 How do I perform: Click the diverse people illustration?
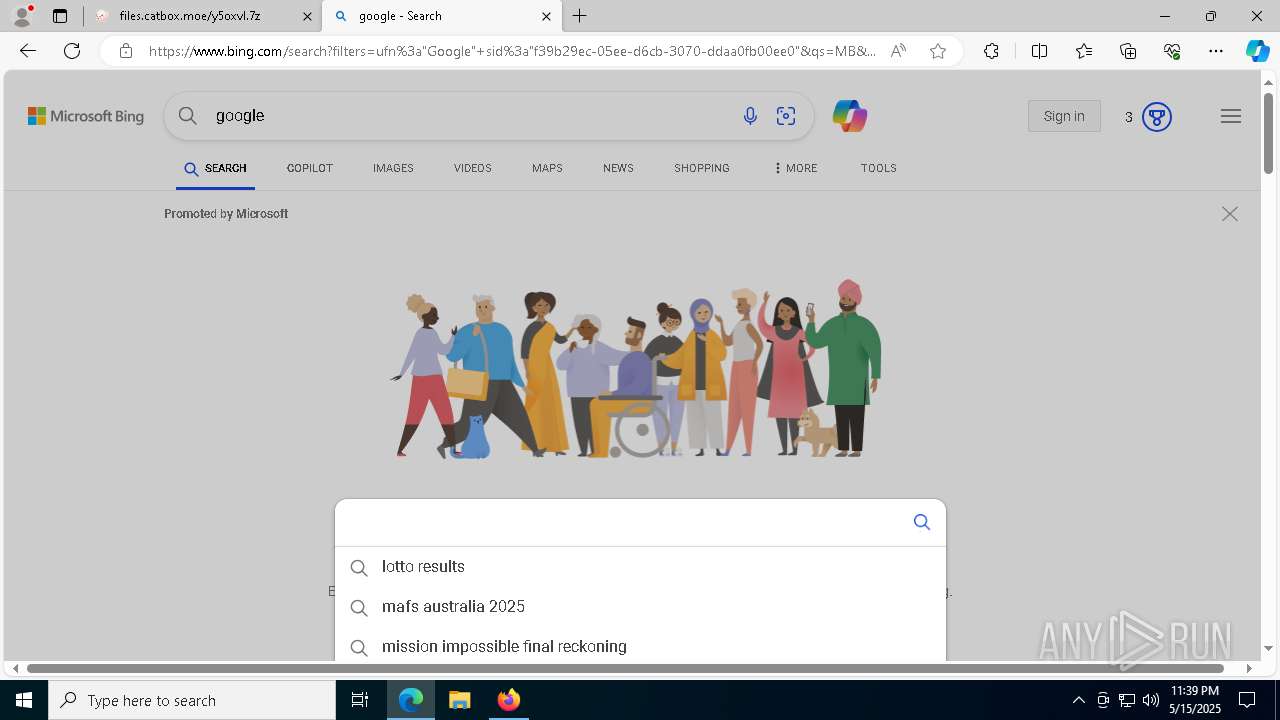[636, 368]
